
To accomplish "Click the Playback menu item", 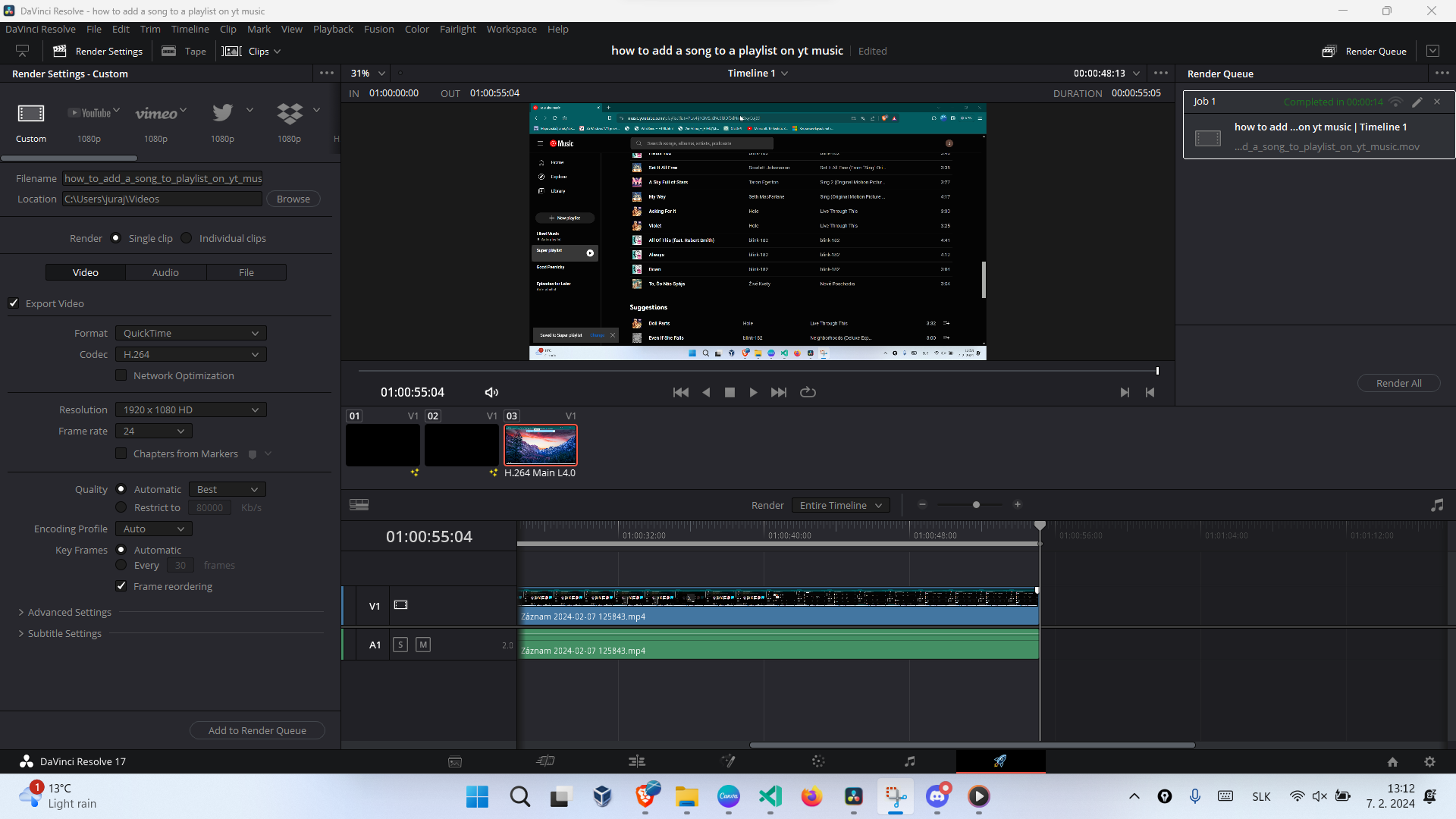I will click(x=333, y=28).
